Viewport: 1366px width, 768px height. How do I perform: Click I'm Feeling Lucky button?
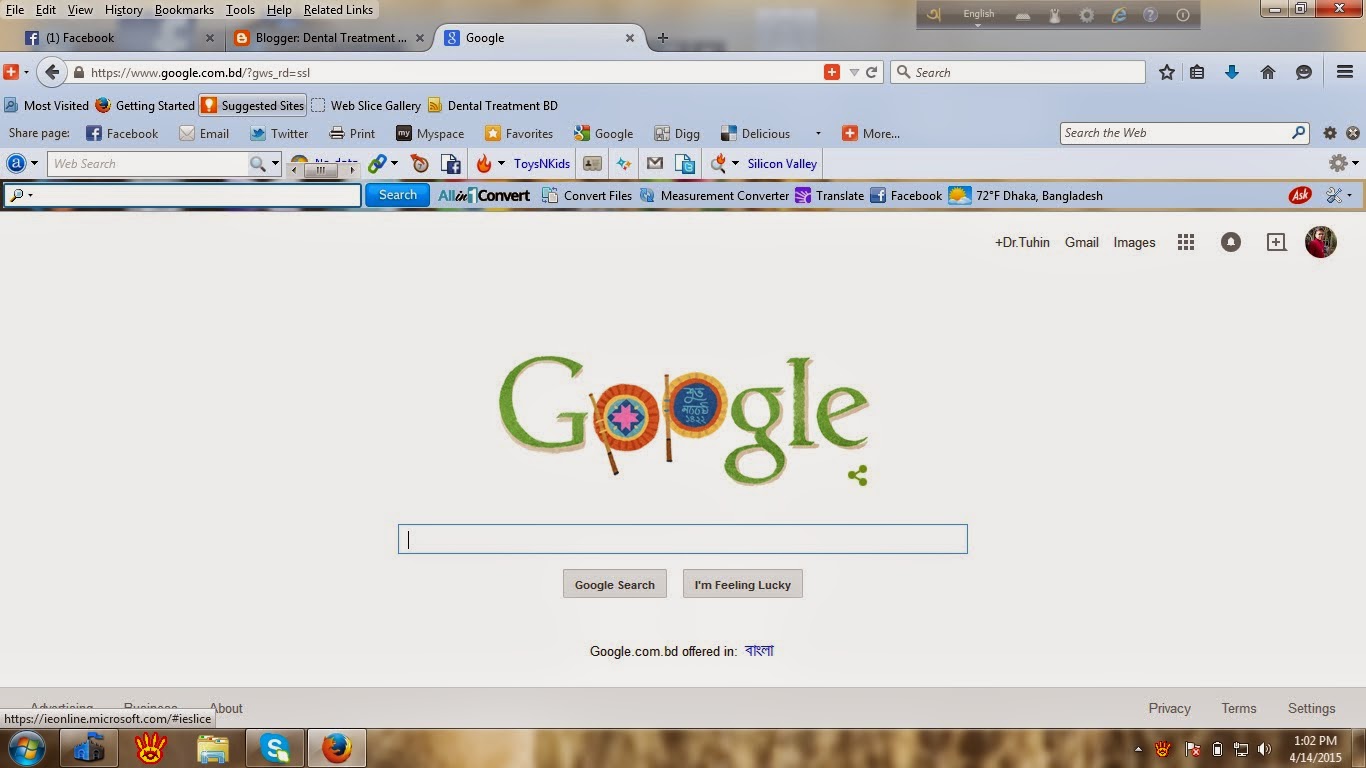(x=743, y=584)
